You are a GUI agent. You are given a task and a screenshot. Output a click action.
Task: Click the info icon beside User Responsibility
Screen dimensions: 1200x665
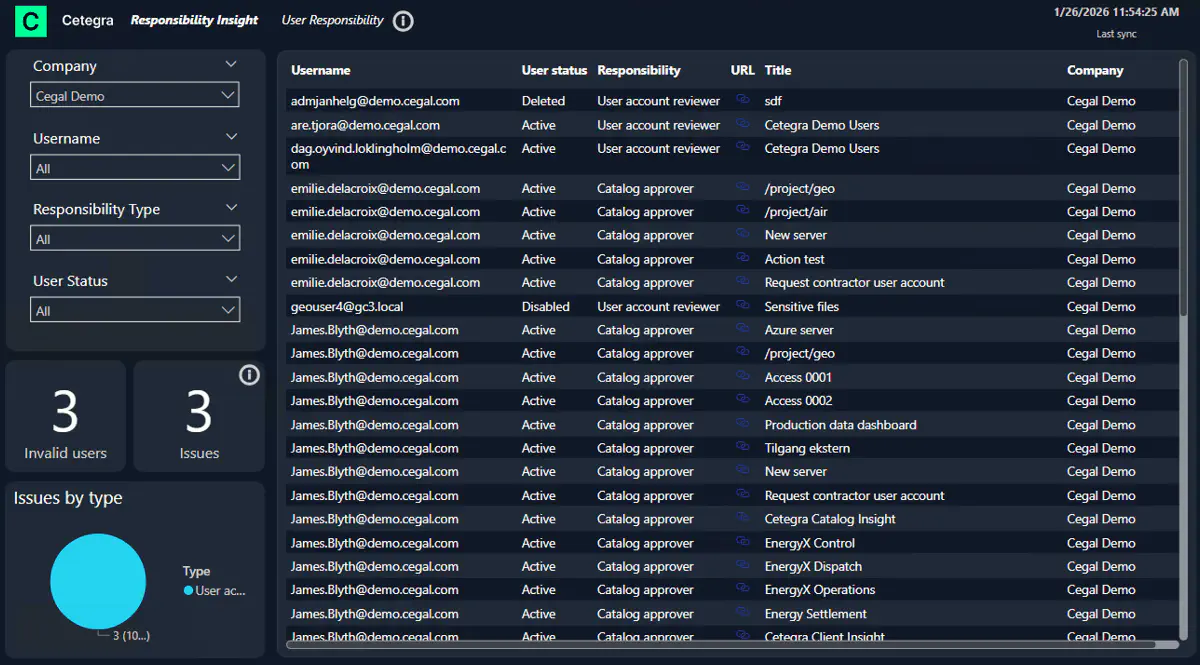pos(403,21)
